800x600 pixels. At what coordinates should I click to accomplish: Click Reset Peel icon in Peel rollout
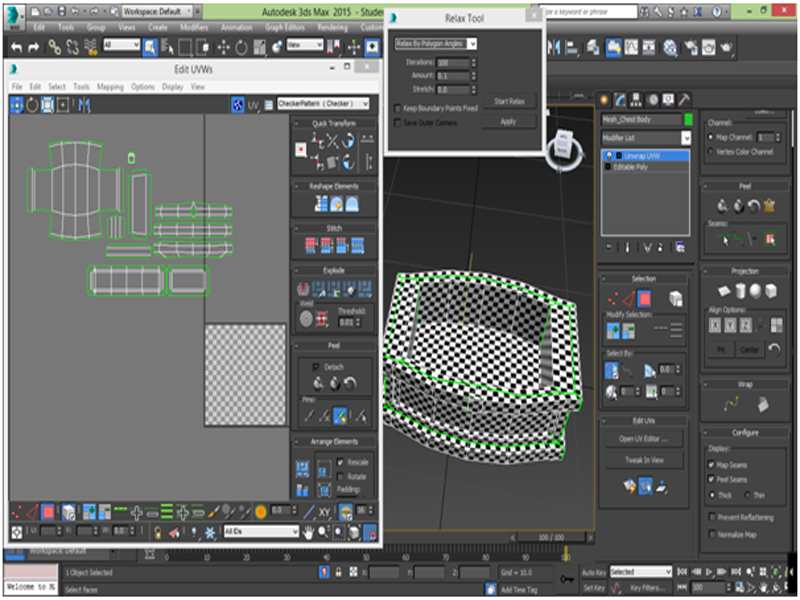tap(754, 206)
